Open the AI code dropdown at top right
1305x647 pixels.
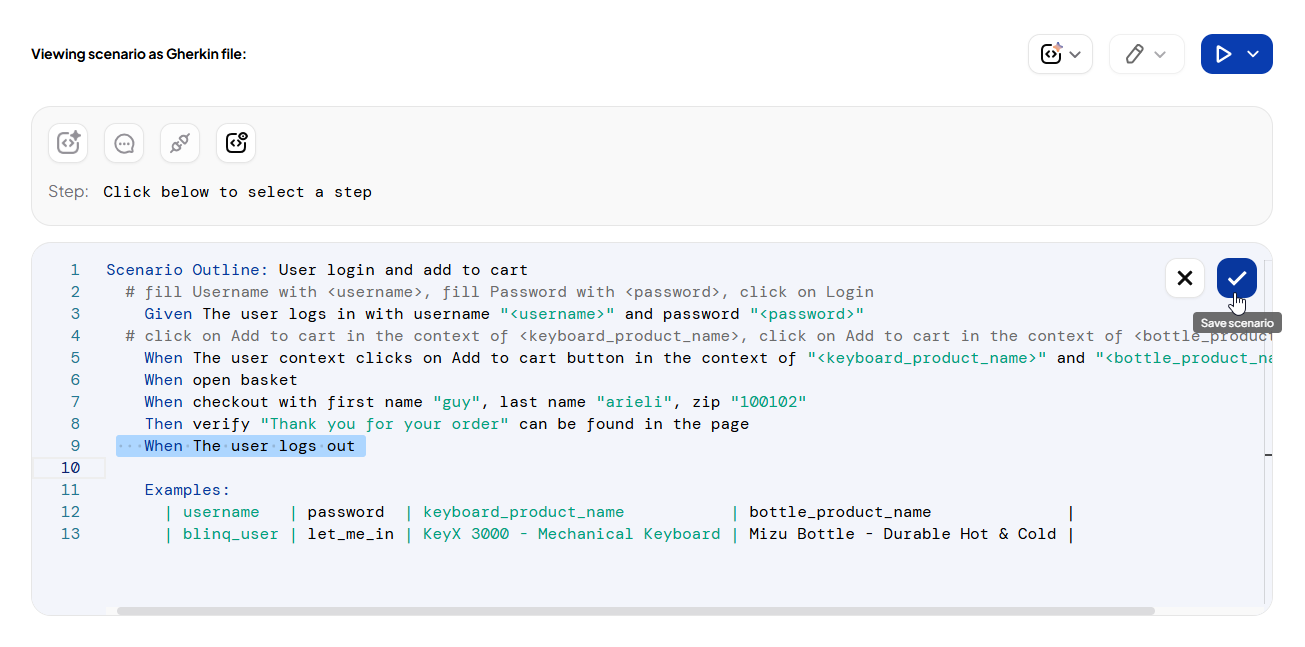[1060, 54]
